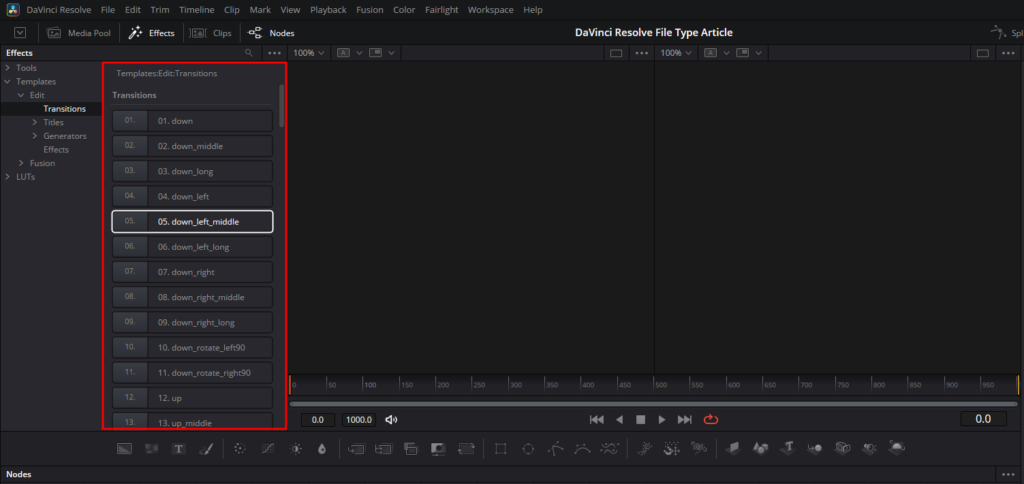The height and width of the screenshot is (484, 1024).
Task: Toggle left viewer single/dual view button
Action: [x=615, y=53]
